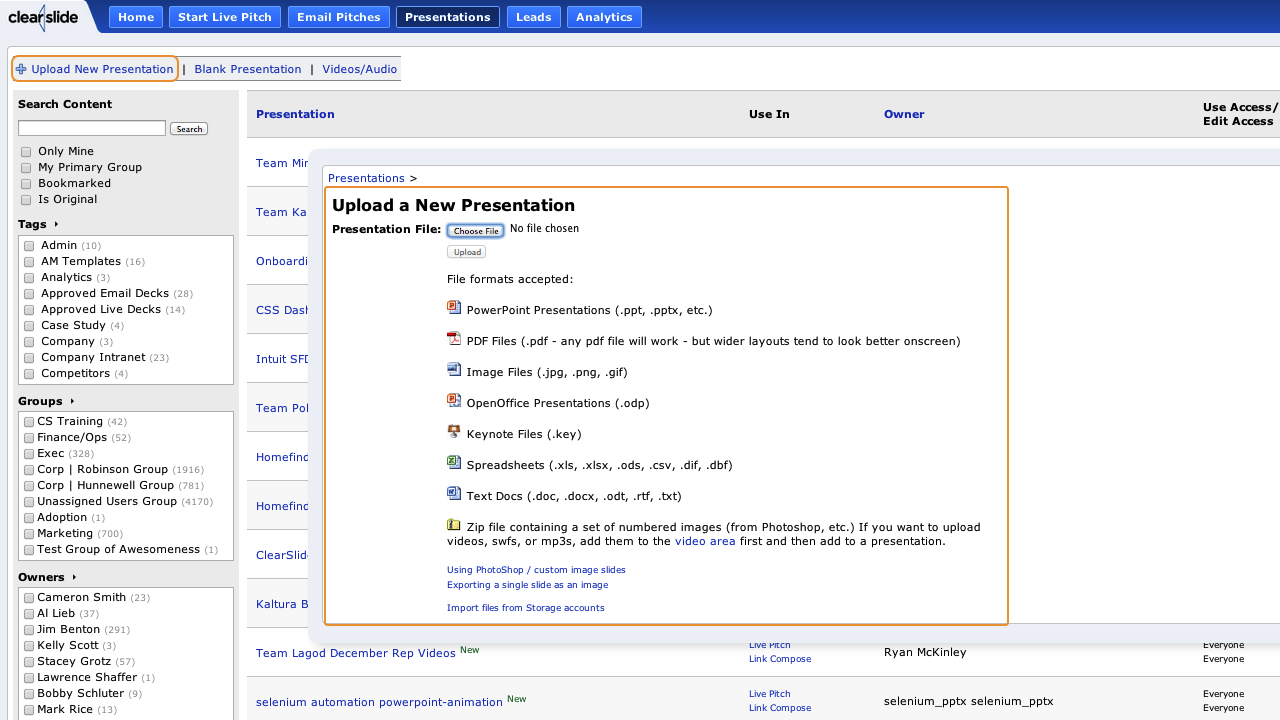Open selenium automation powerpoint-animation presentation
The width and height of the screenshot is (1280, 720).
pos(379,702)
